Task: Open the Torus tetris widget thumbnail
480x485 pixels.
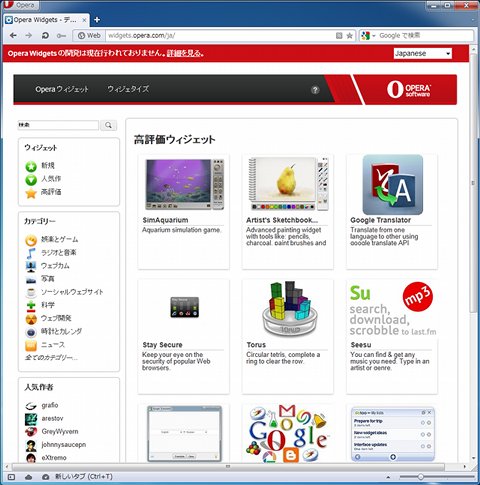Action: tap(289, 308)
